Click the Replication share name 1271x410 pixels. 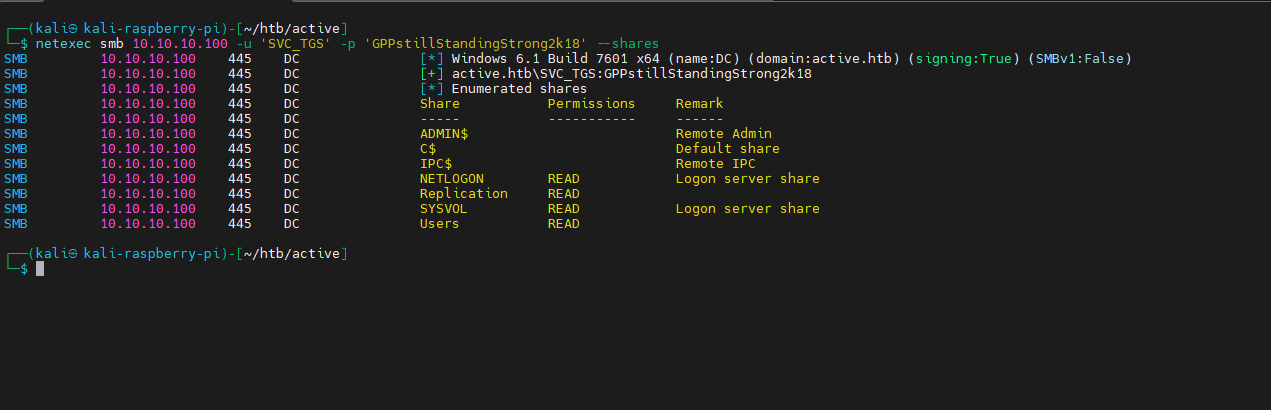[464, 194]
